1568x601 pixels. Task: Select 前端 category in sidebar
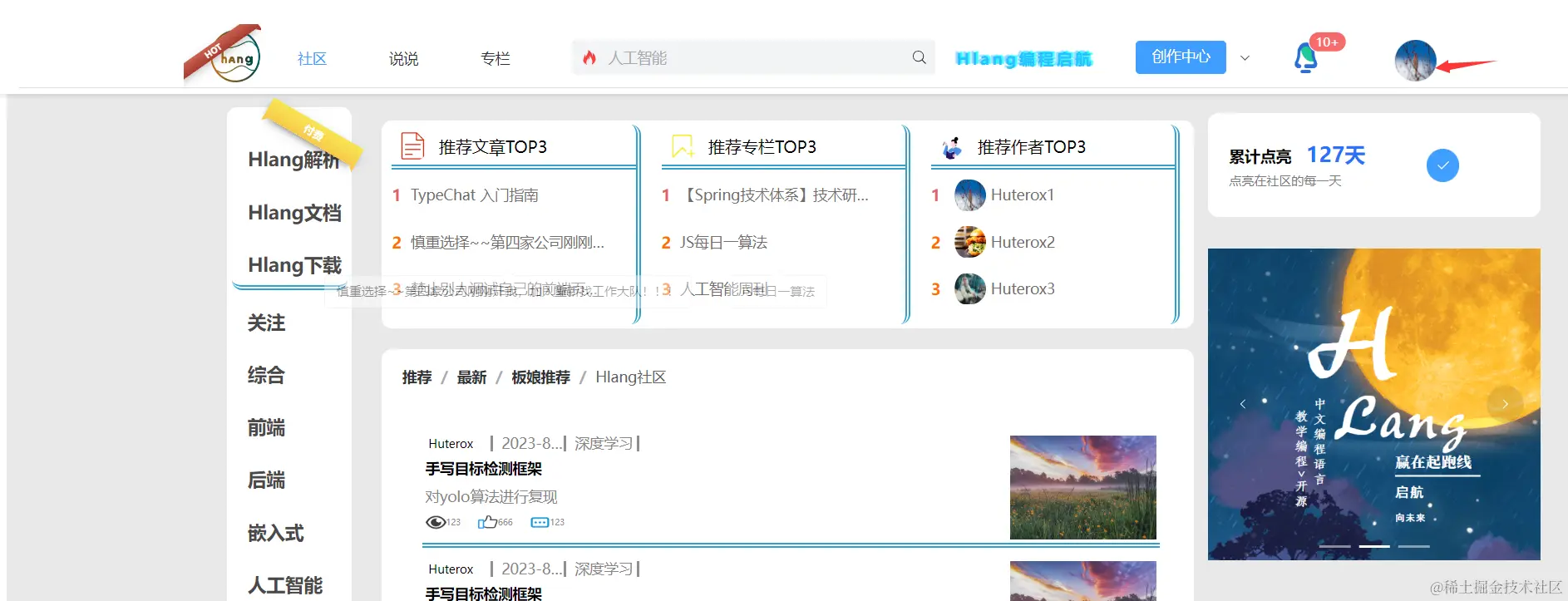[266, 427]
